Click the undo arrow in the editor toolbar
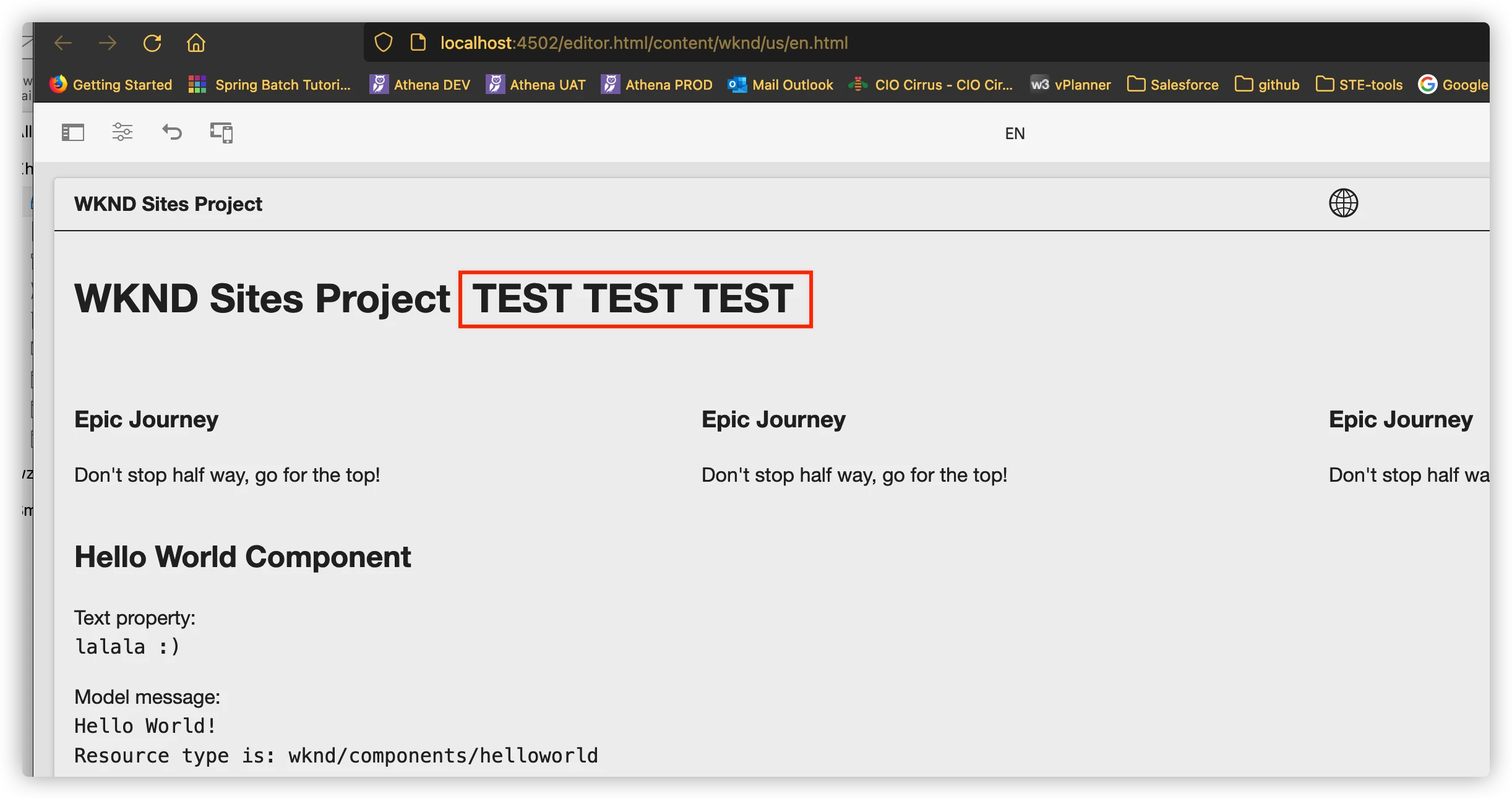The height and width of the screenshot is (799, 1512). (x=172, y=132)
